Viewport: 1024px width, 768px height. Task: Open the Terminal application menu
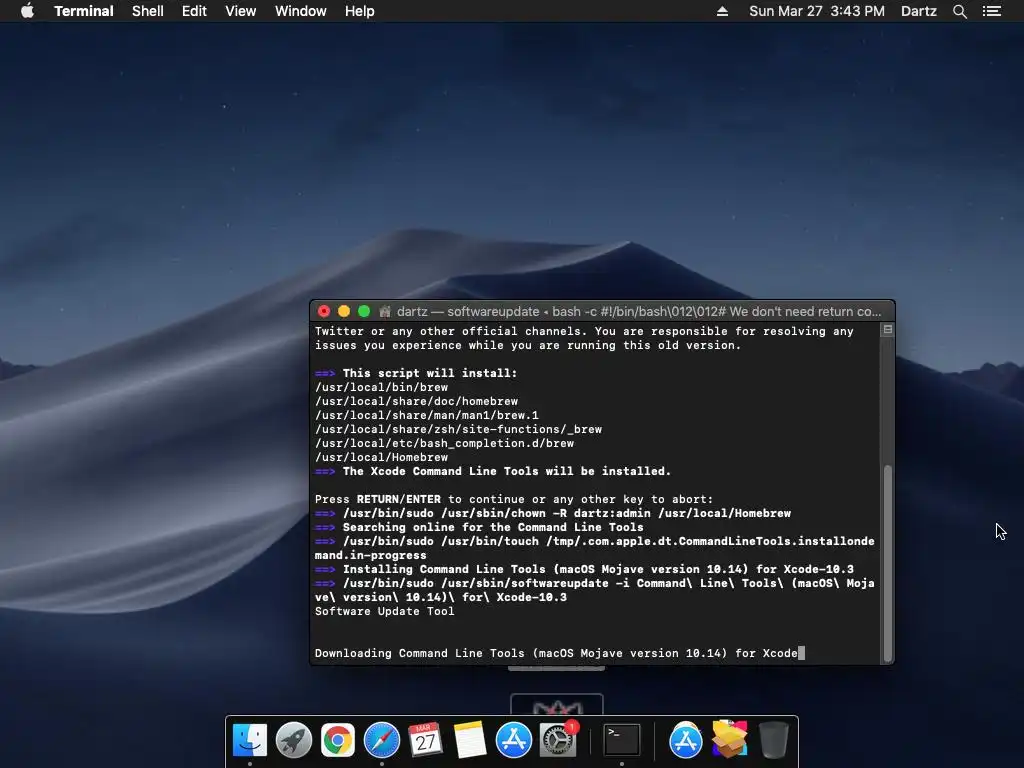pos(84,11)
